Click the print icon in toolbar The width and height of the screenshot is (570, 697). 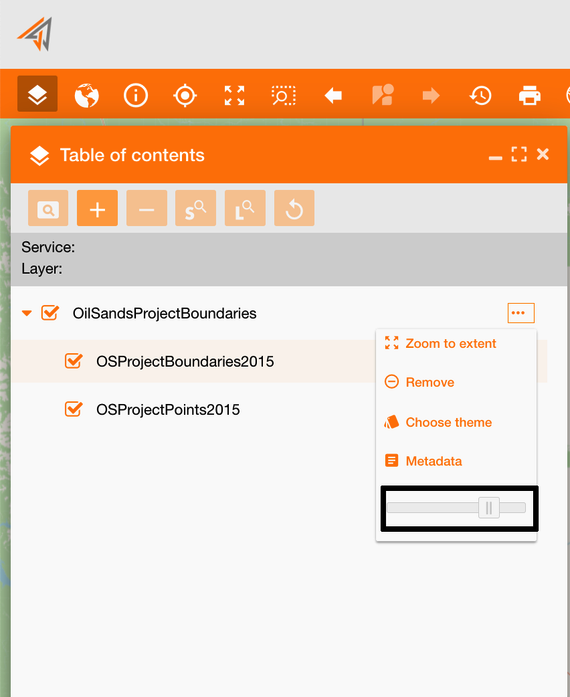point(530,95)
